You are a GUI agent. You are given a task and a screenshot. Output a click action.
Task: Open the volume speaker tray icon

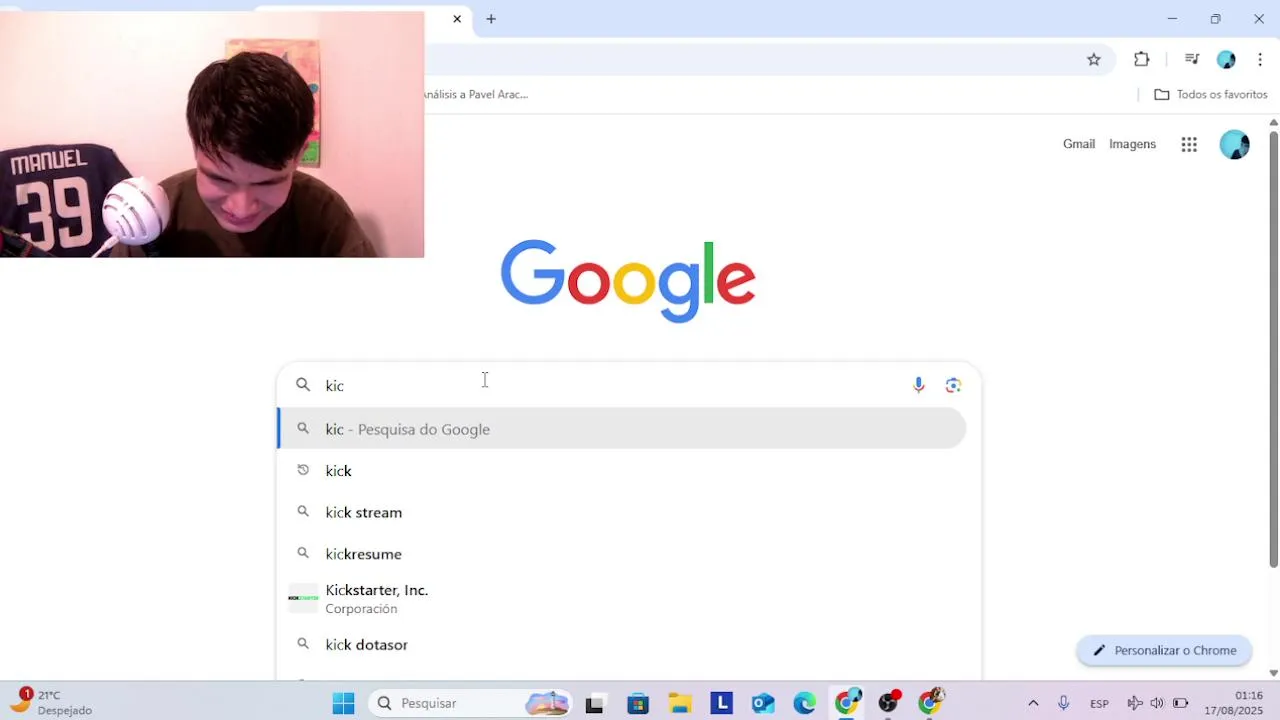pyautogui.click(x=1157, y=703)
